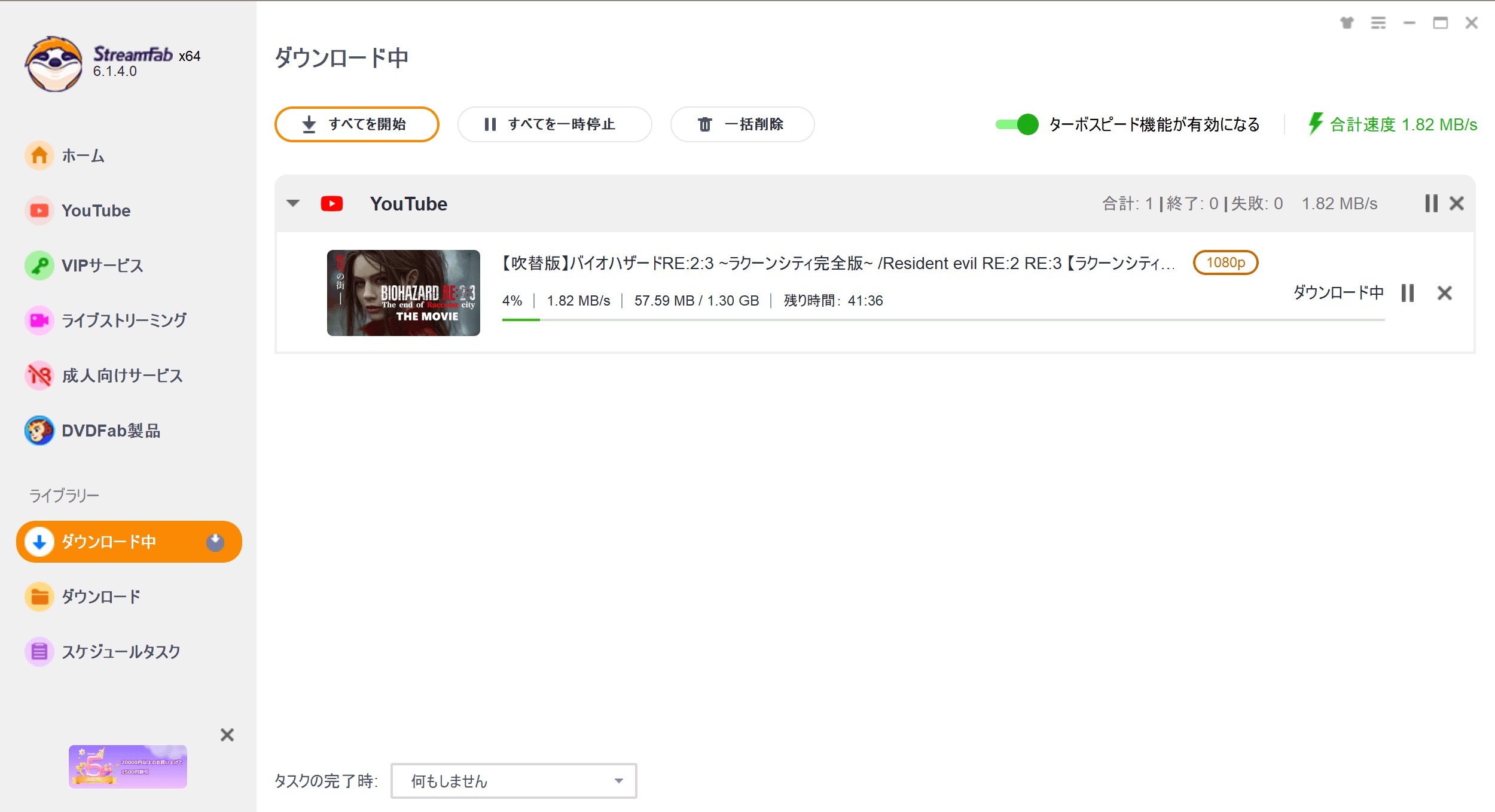Click the バイオハザードRE:2:3 video title

pyautogui.click(x=837, y=263)
